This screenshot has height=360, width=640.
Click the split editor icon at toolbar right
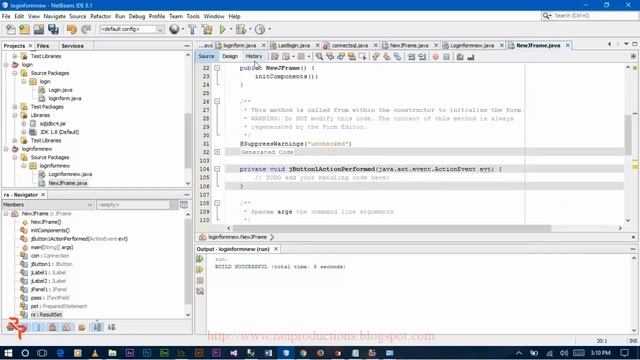tap(633, 56)
